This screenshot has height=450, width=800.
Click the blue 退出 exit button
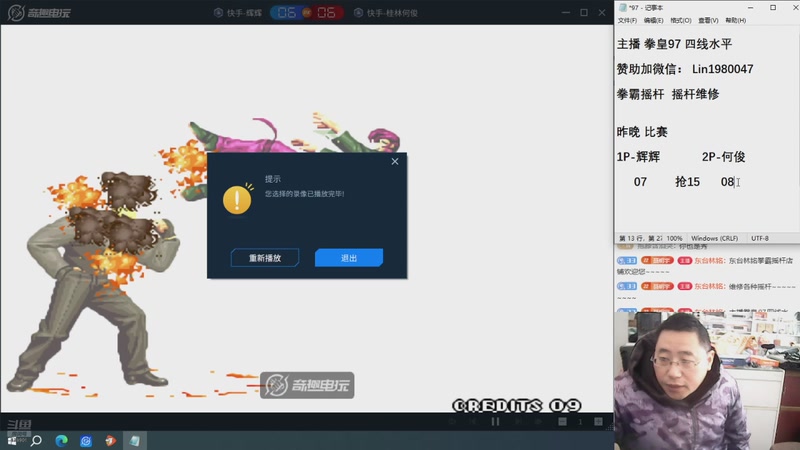pyautogui.click(x=349, y=258)
